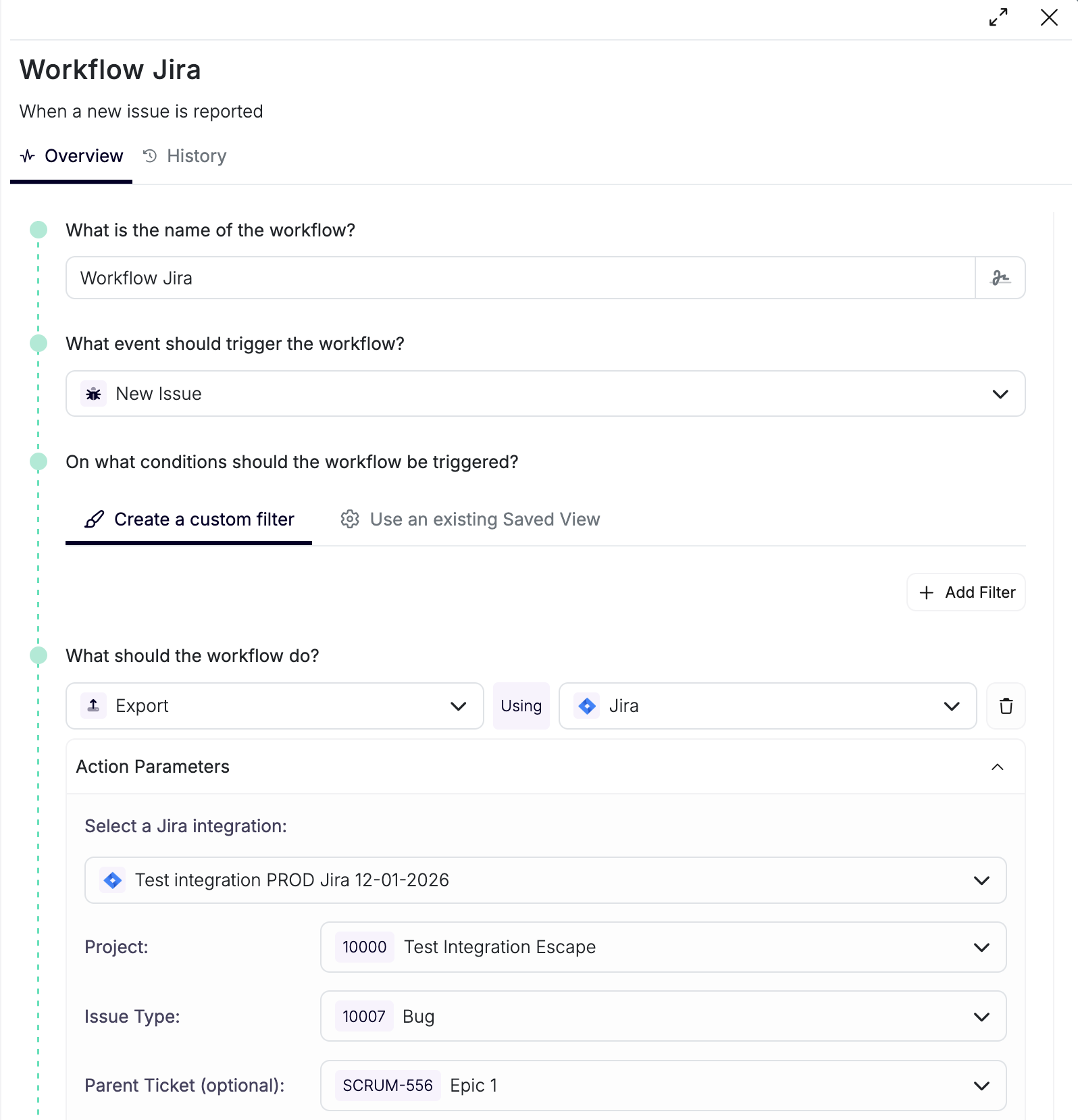Open the Jira tool dropdown

(768, 706)
